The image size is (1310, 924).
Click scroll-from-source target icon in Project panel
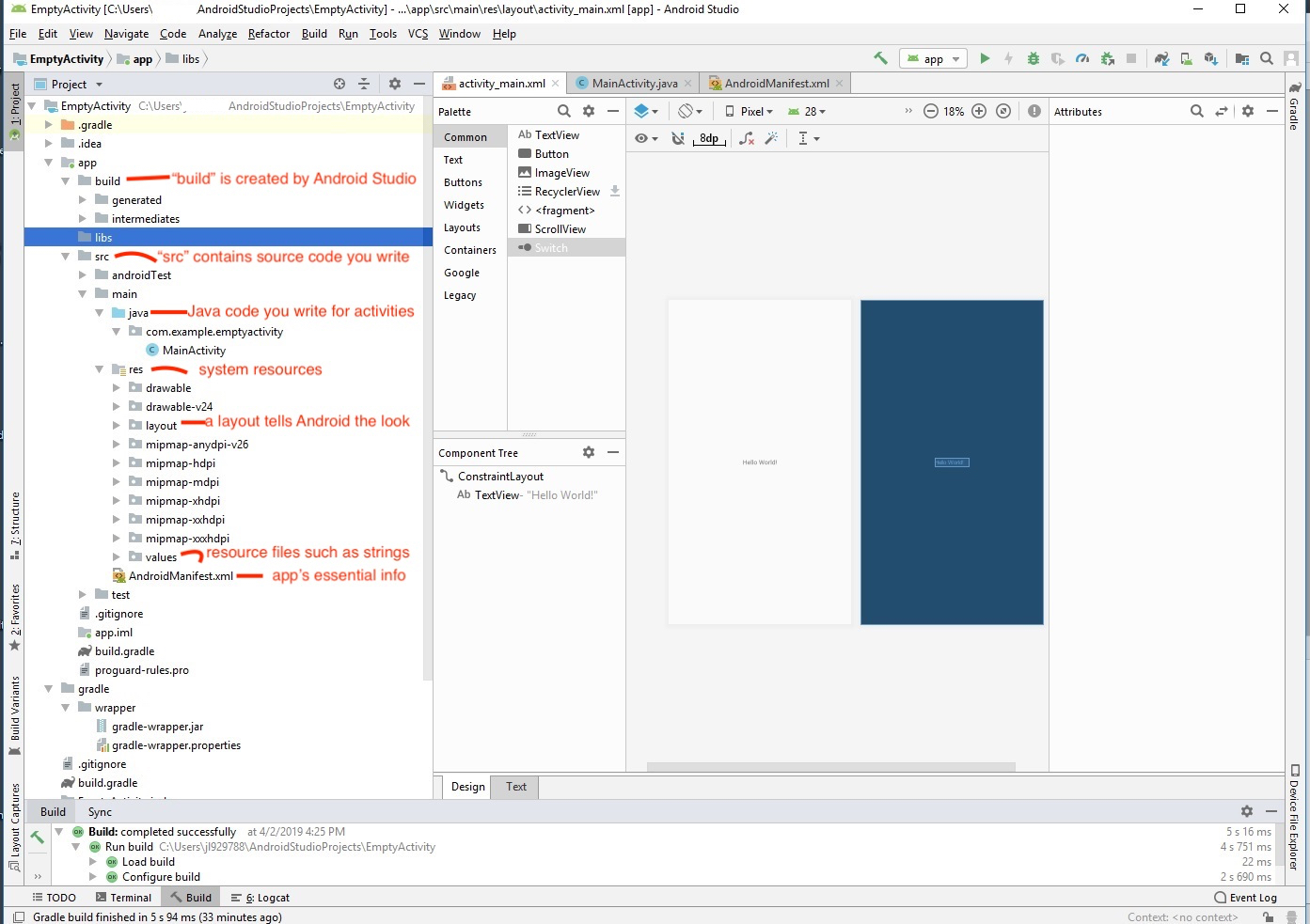[339, 84]
